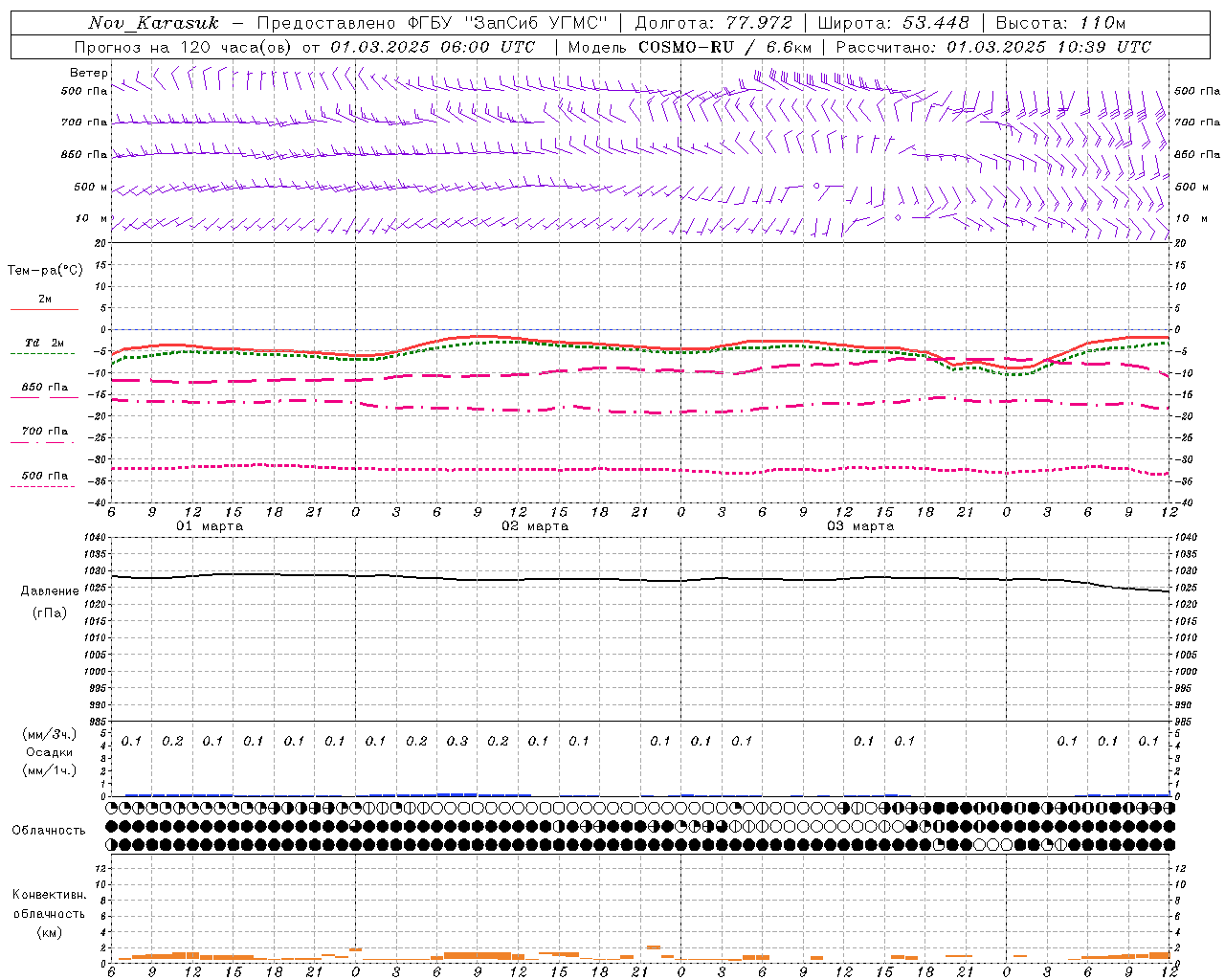Click the pink dotted 500 гПа temperature curve
The height and width of the screenshot is (980, 1225).
[639, 469]
